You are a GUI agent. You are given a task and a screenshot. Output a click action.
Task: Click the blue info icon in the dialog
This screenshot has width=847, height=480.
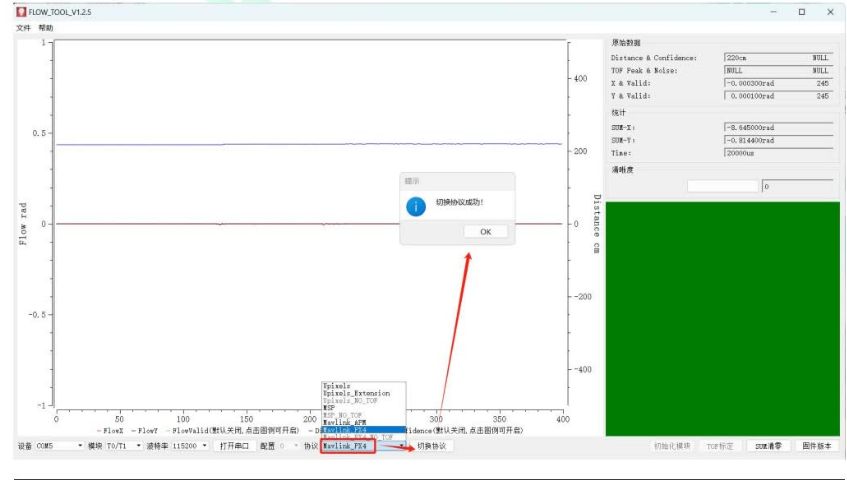[416, 206]
